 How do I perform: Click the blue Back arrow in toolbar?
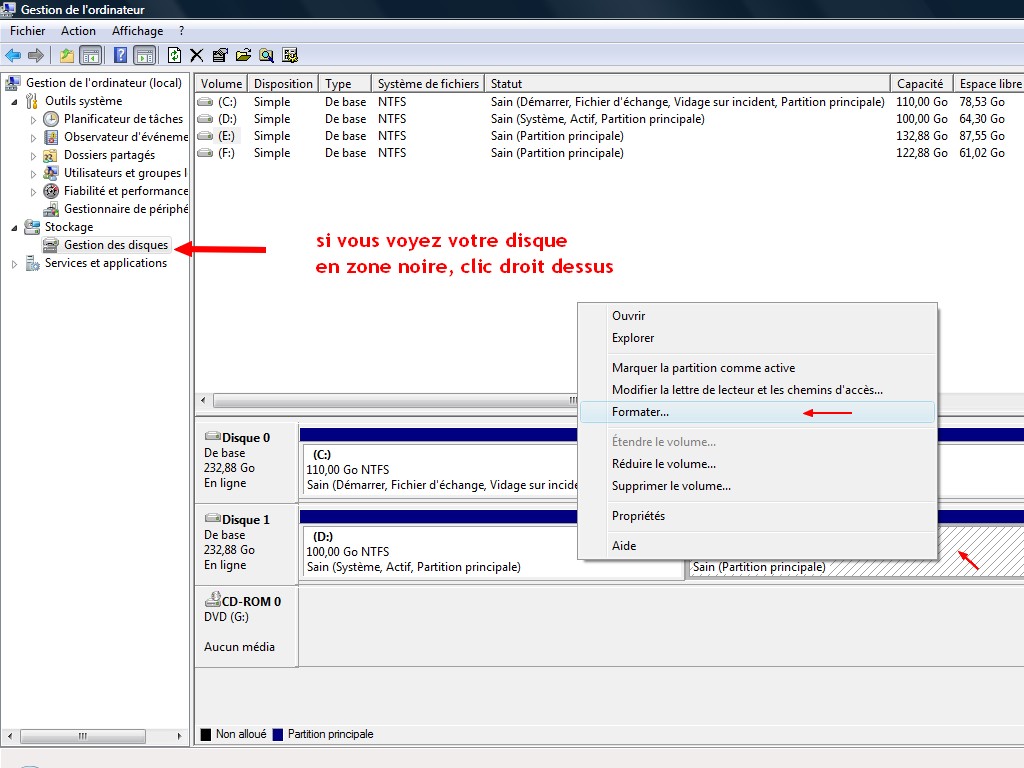13,55
